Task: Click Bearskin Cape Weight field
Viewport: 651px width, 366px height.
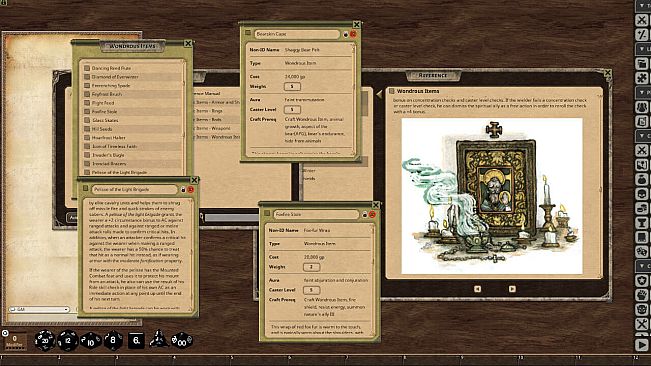Action: [x=292, y=86]
